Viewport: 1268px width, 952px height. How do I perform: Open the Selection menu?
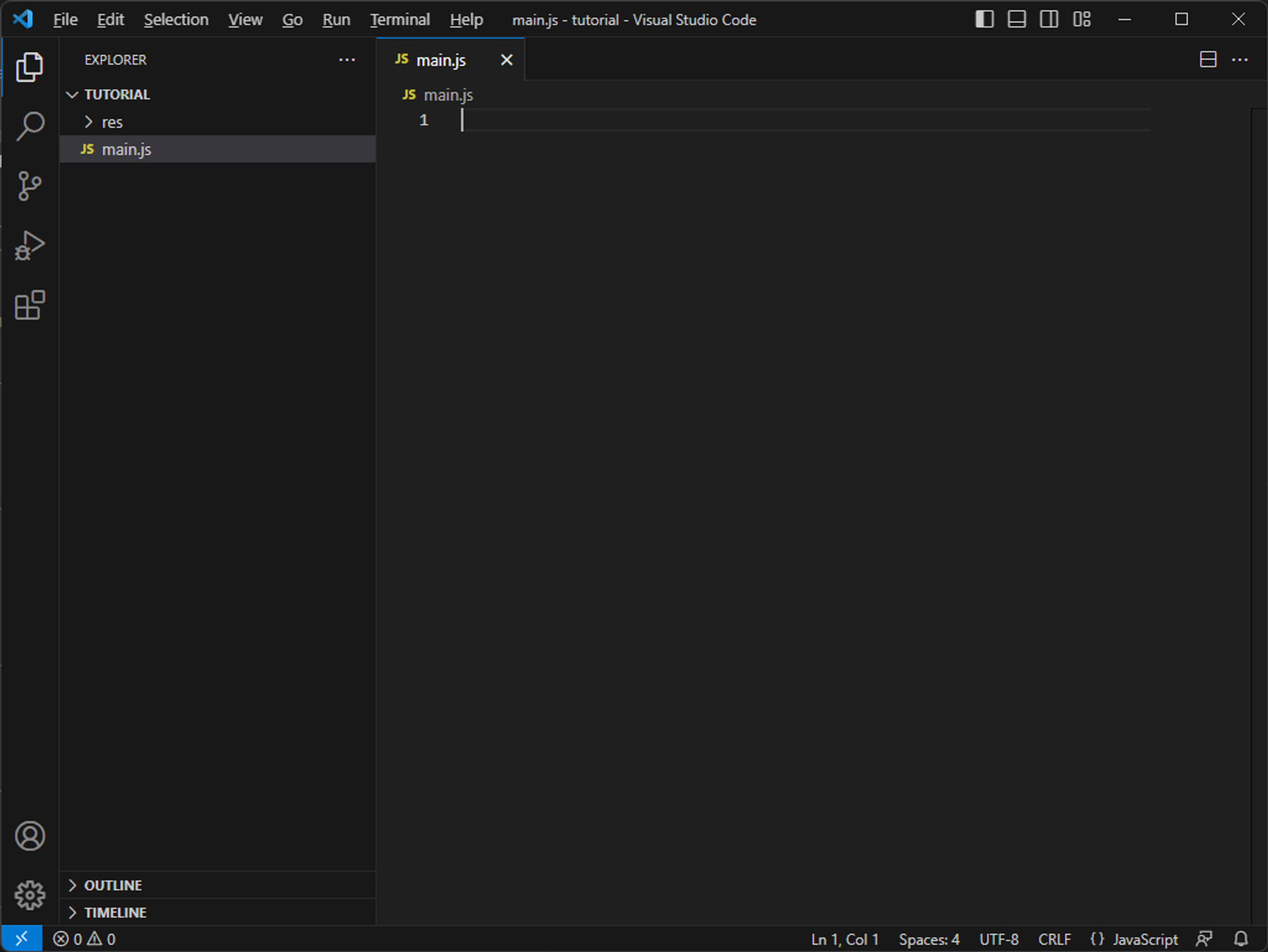coord(176,20)
